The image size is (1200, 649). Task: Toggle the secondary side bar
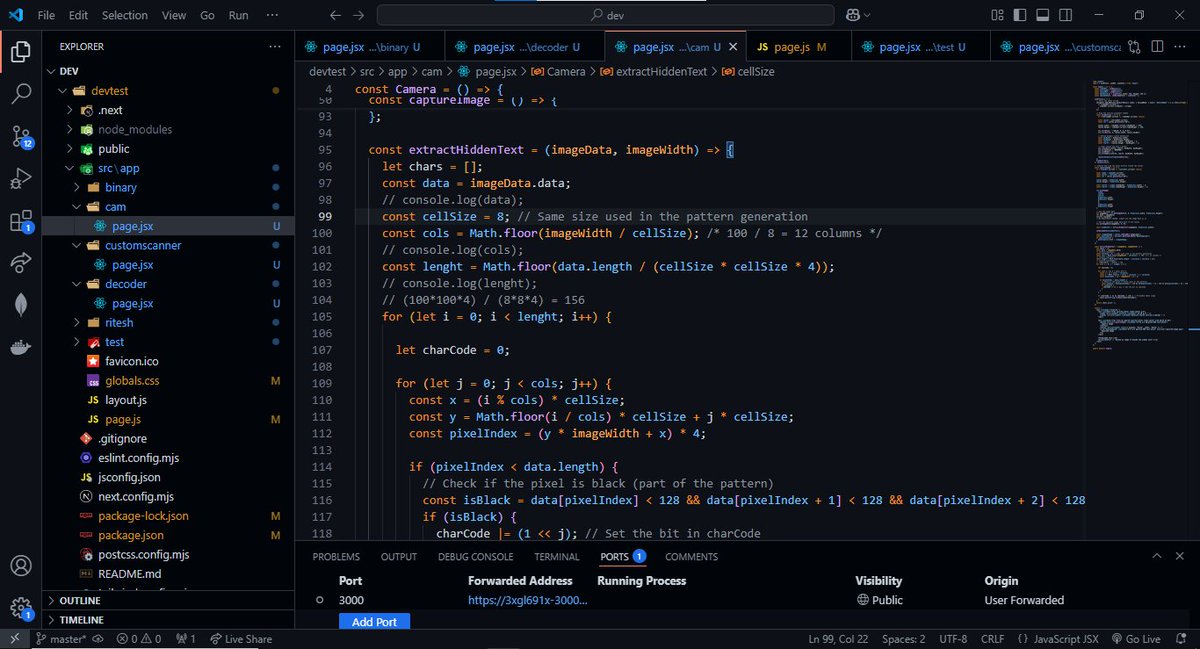tap(1064, 14)
